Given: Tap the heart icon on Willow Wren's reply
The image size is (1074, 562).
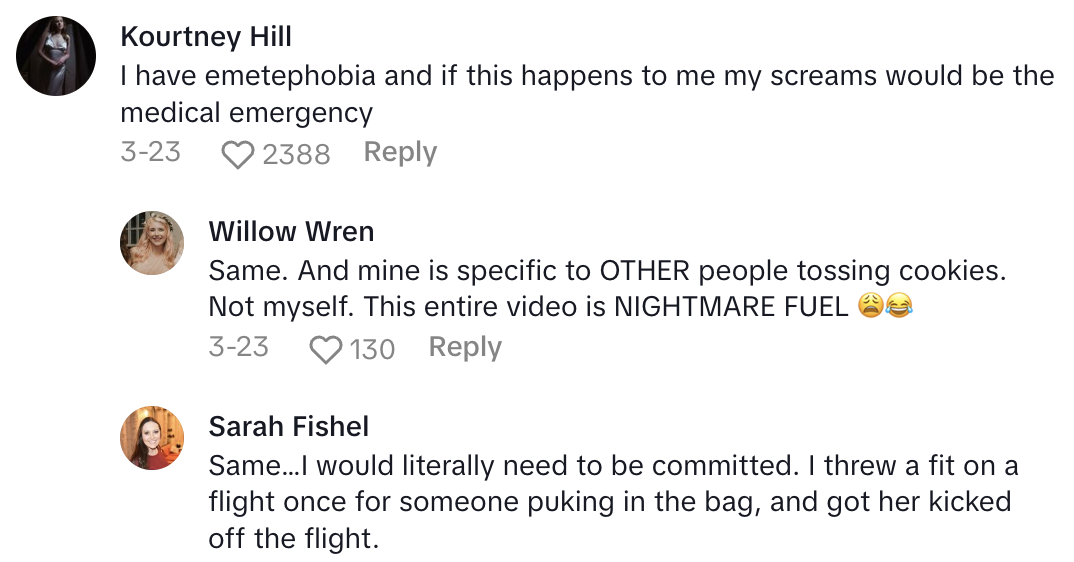Looking at the screenshot, I should tap(325, 349).
